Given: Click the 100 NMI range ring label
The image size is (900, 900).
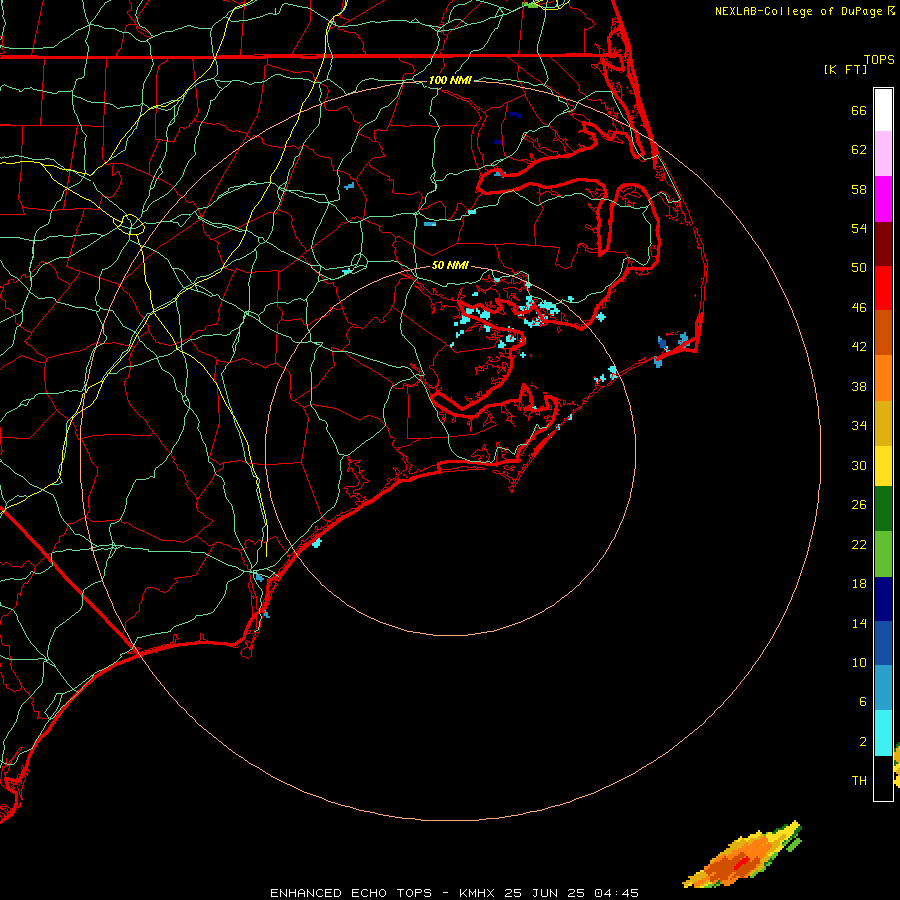Looking at the screenshot, I should (x=450, y=80).
